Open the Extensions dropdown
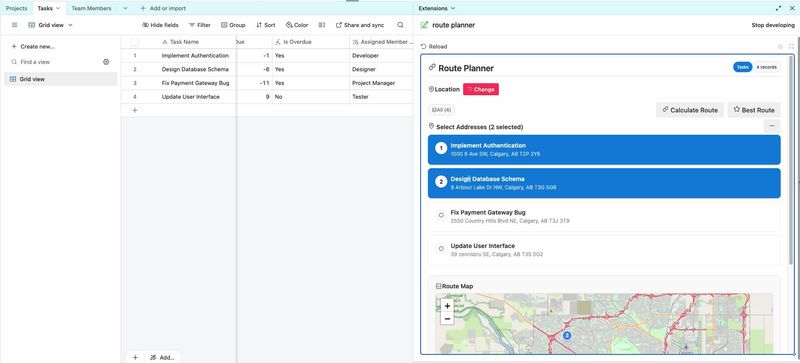This screenshot has height=363, width=800. [436, 8]
